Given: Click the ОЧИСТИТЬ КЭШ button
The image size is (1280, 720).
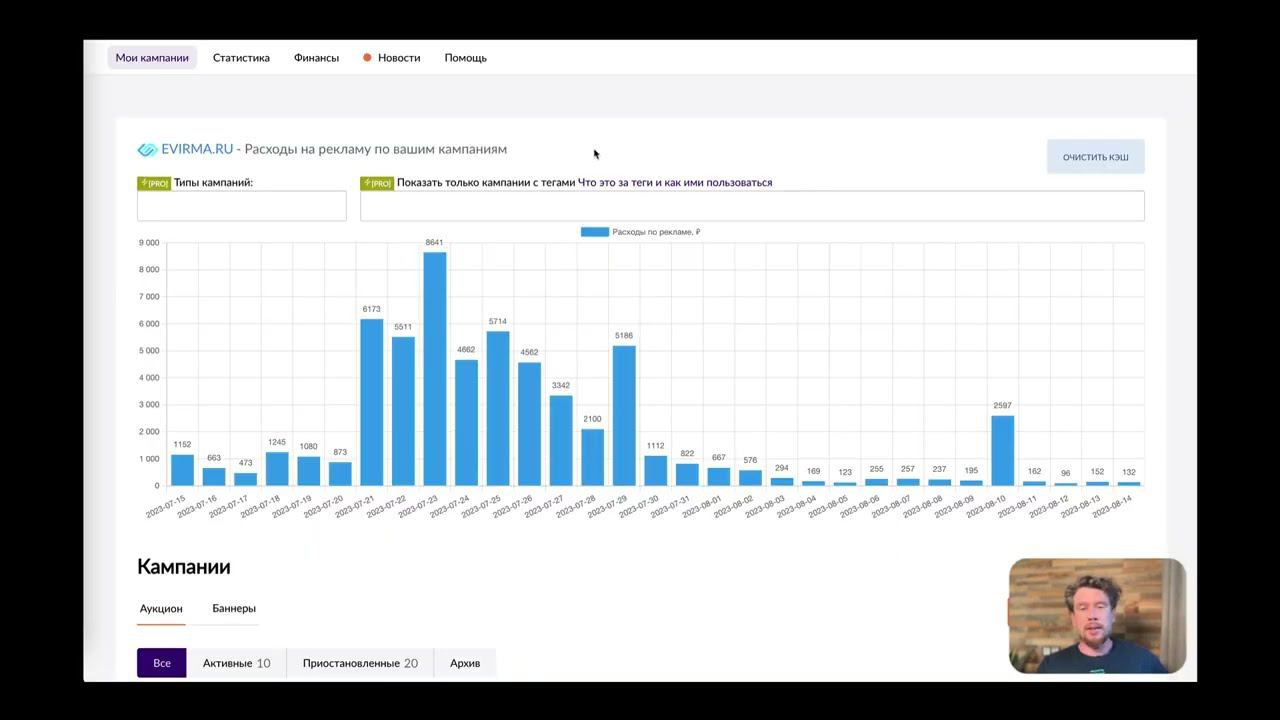Looking at the screenshot, I should (1096, 157).
